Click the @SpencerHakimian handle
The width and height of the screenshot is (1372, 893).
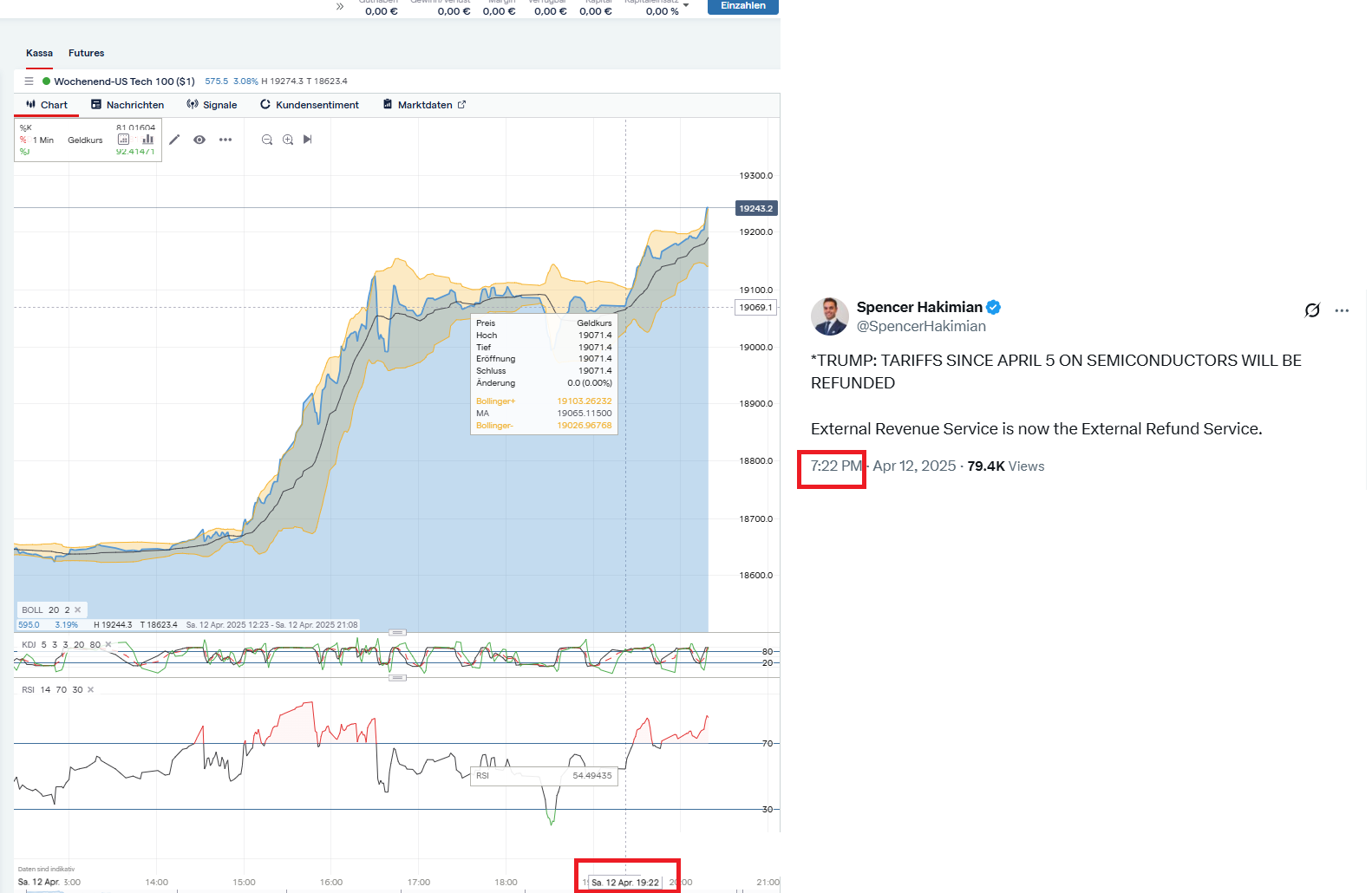921,327
